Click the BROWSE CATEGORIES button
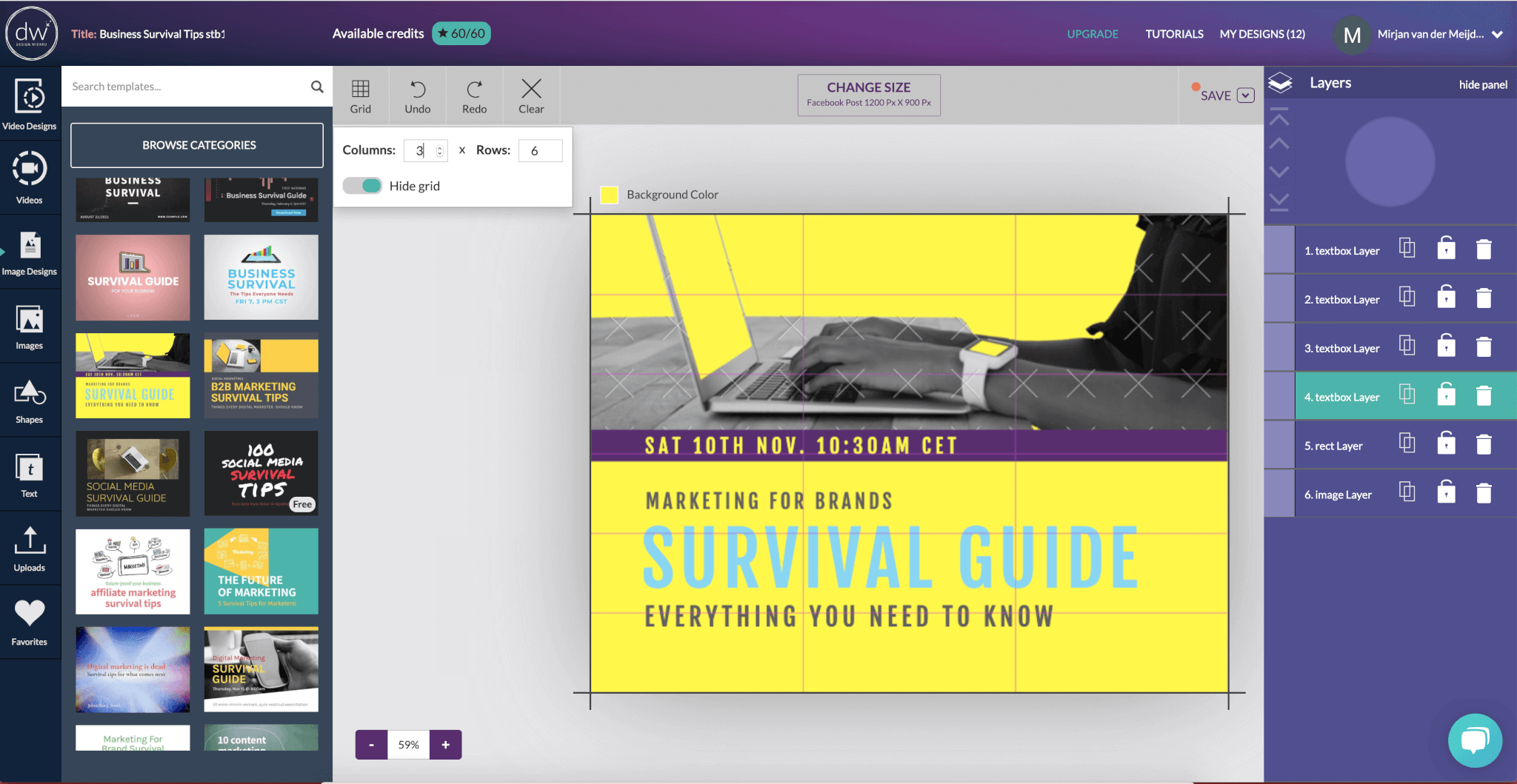1517x784 pixels. point(198,145)
